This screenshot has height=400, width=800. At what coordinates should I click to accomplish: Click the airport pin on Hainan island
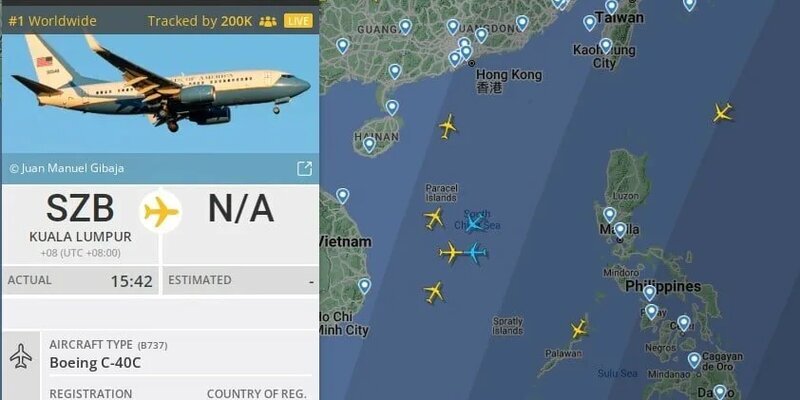click(x=369, y=144)
